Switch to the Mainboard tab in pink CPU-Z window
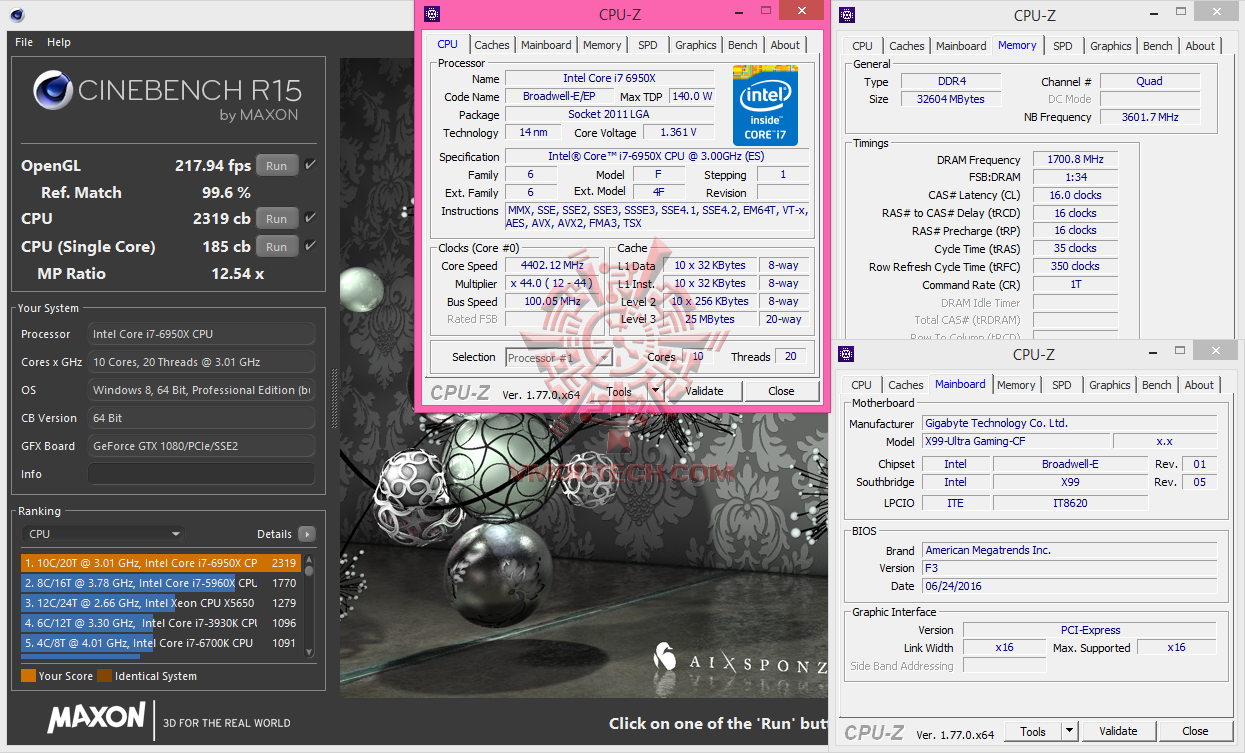Viewport: 1245px width, 753px height. 546,45
